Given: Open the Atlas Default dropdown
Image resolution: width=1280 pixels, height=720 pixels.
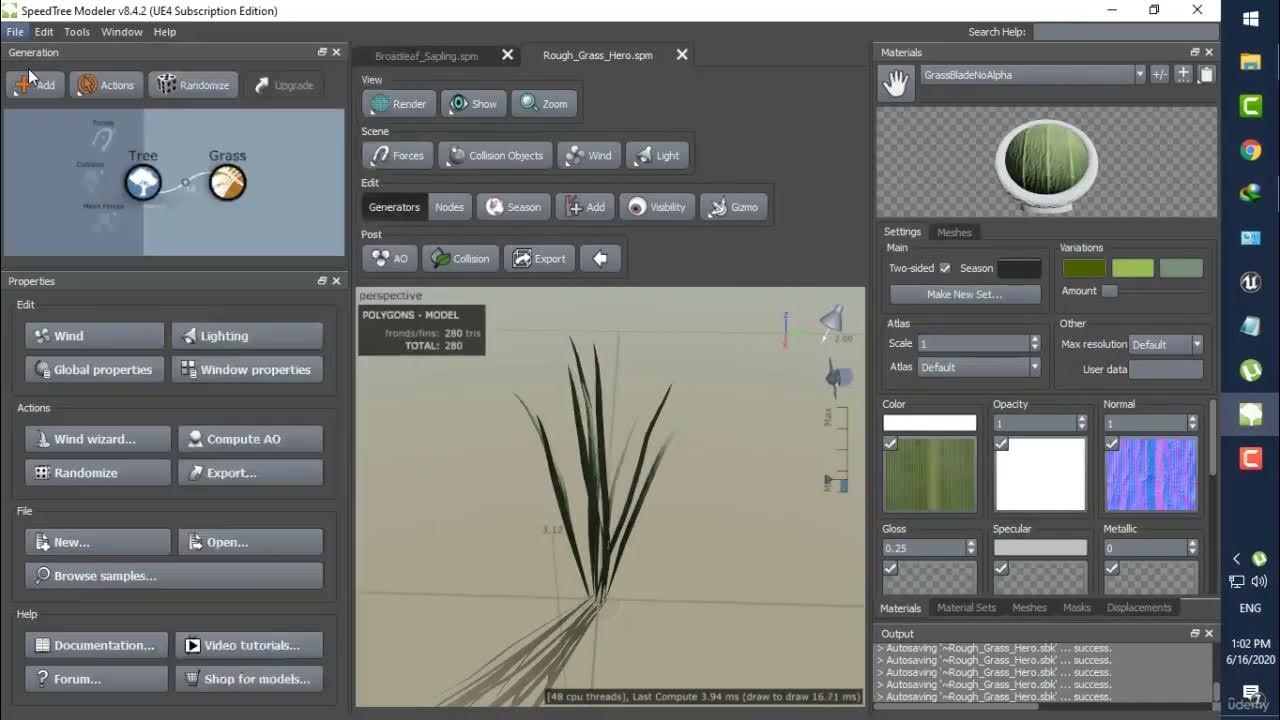Looking at the screenshot, I should pyautogui.click(x=978, y=367).
